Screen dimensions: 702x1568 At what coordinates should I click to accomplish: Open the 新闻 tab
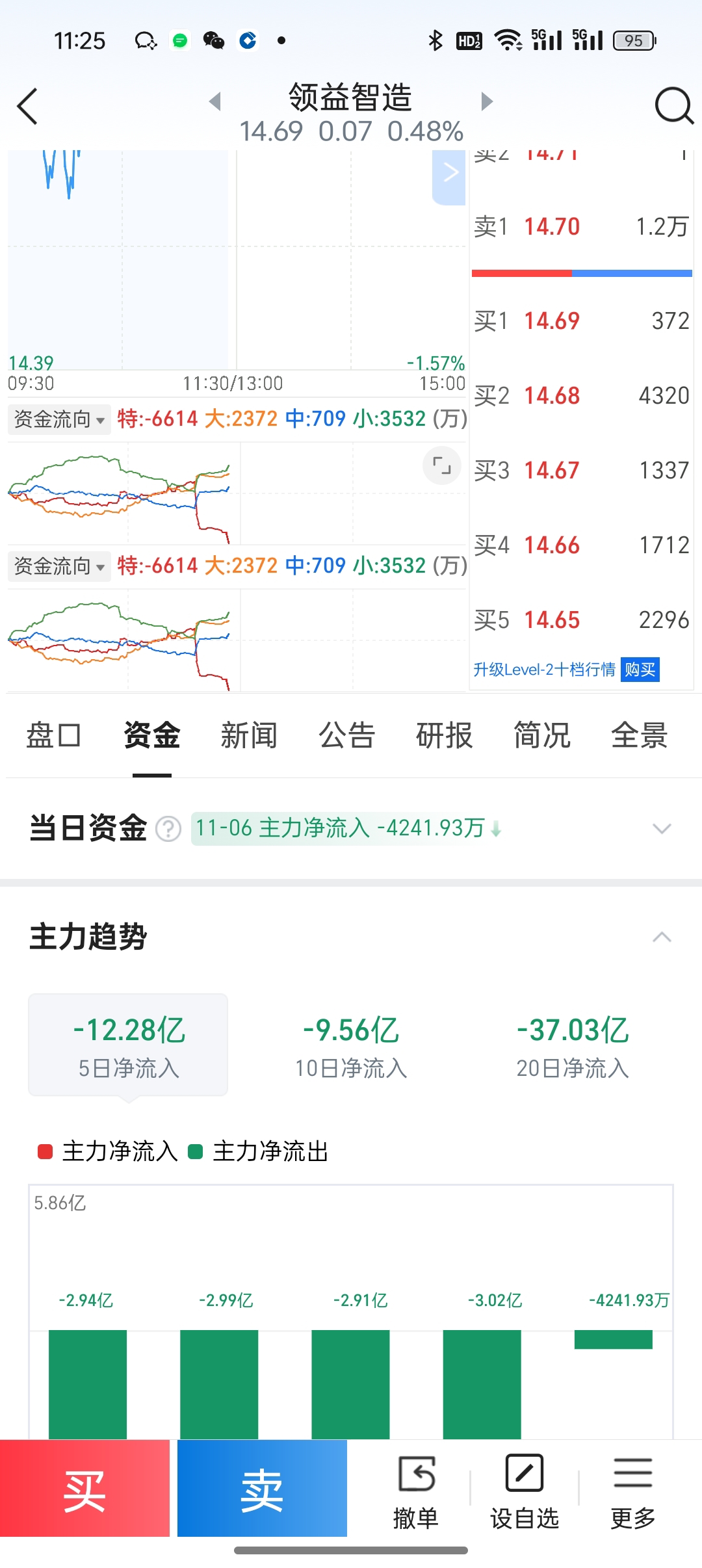coord(249,736)
